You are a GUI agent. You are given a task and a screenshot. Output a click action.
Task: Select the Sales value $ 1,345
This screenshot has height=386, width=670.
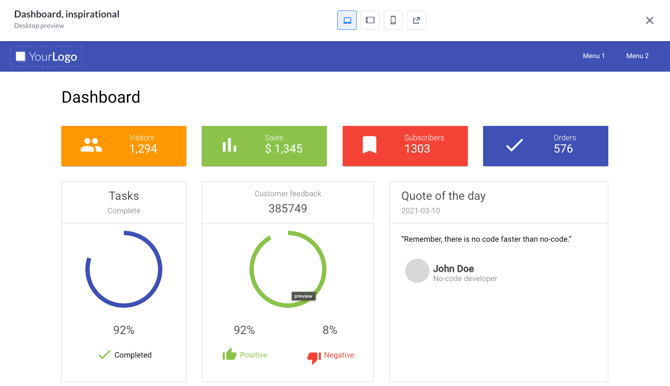pos(283,149)
